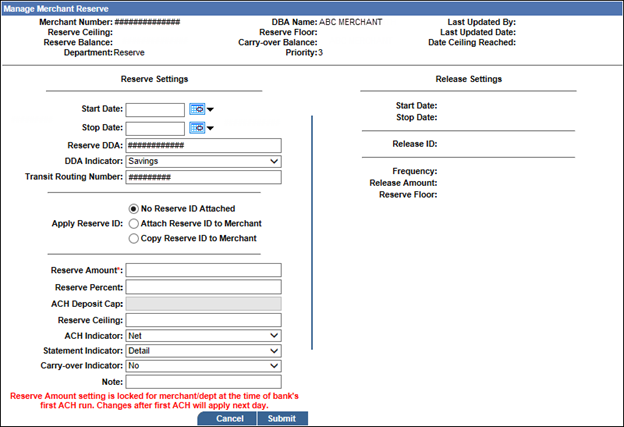
Task: Choose Attach Reserve ID to Merchant
Action: [134, 224]
